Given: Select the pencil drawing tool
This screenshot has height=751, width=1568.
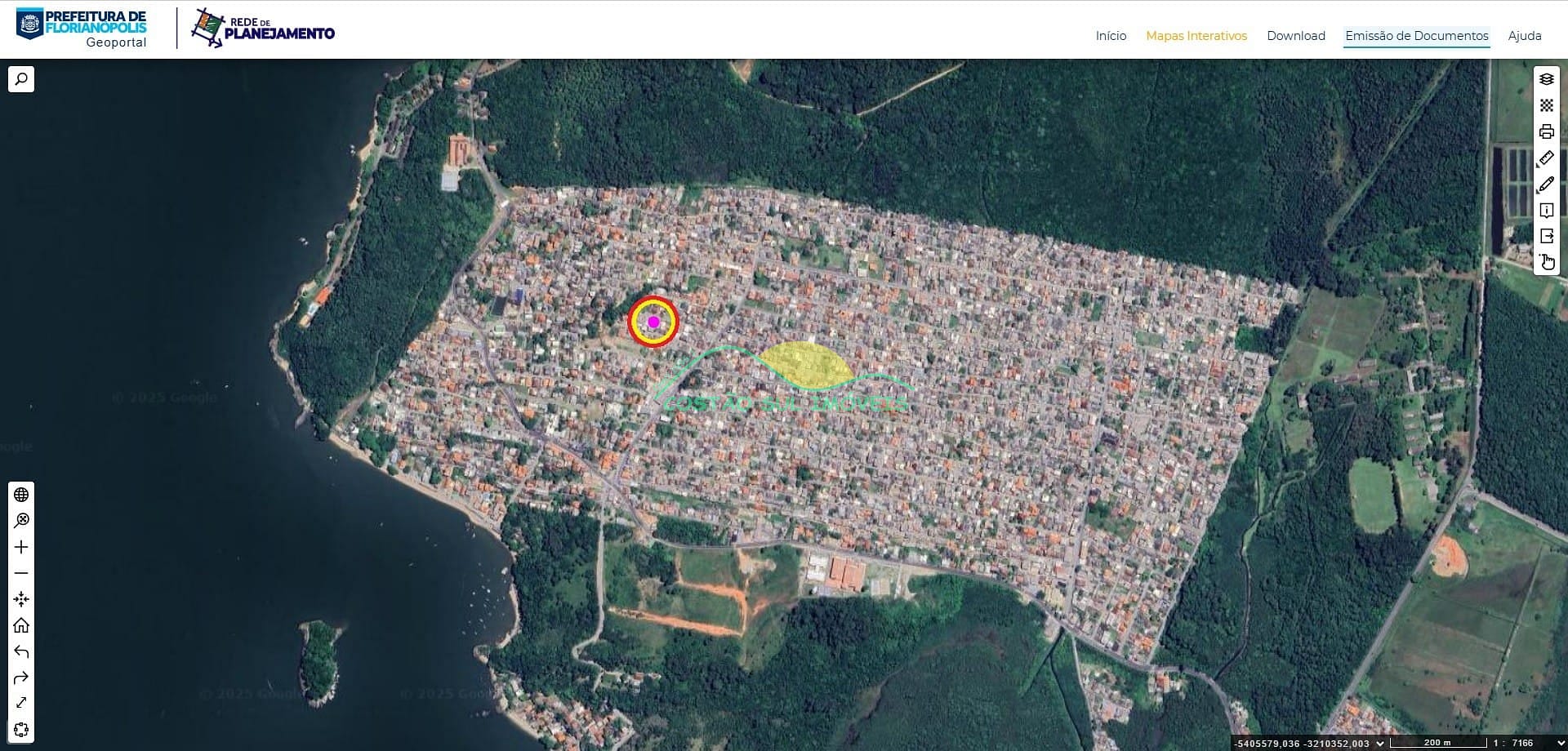Looking at the screenshot, I should [x=1546, y=184].
